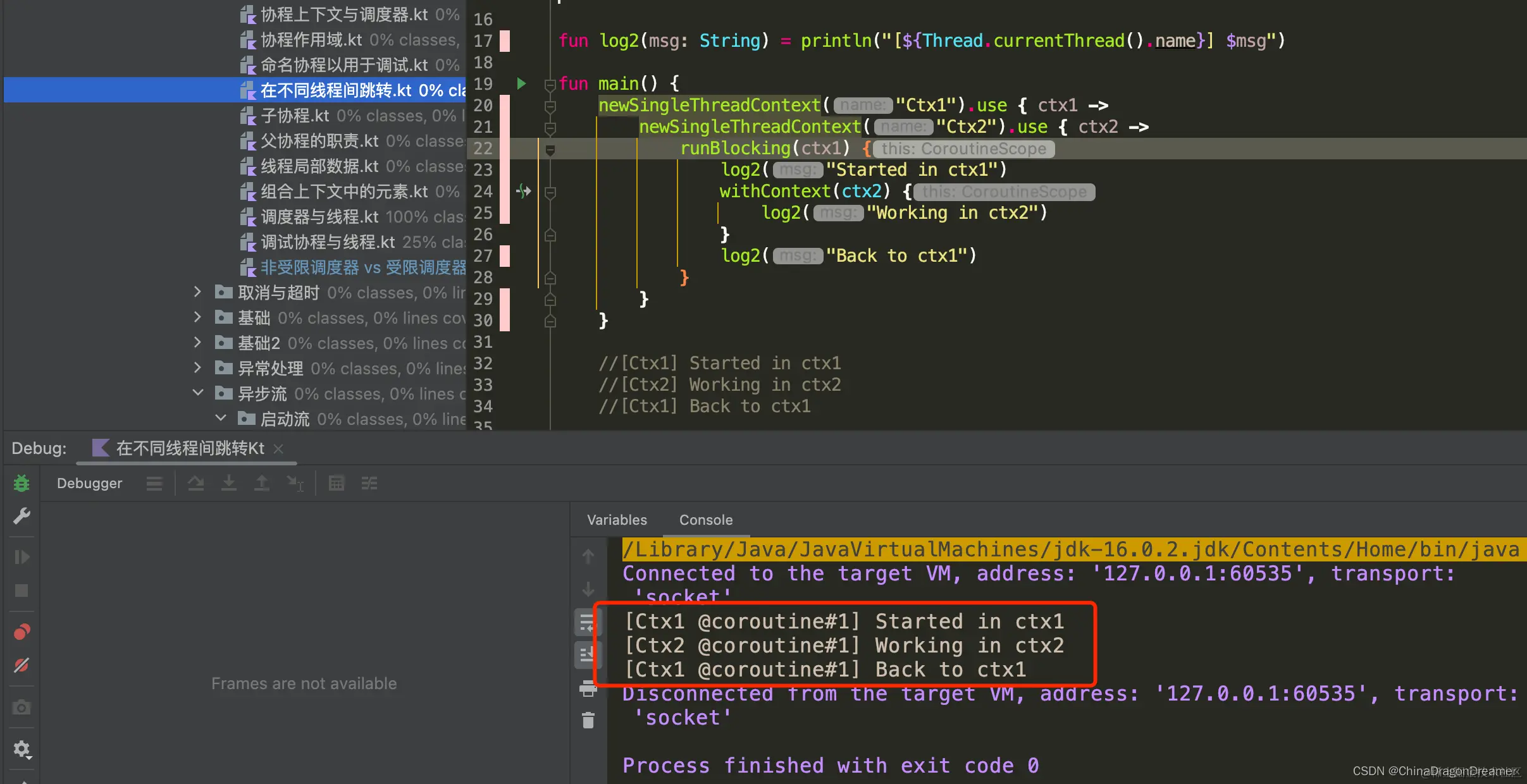The image size is (1527, 784).
Task: Click the green rerun debug bug icon
Action: tap(22, 484)
